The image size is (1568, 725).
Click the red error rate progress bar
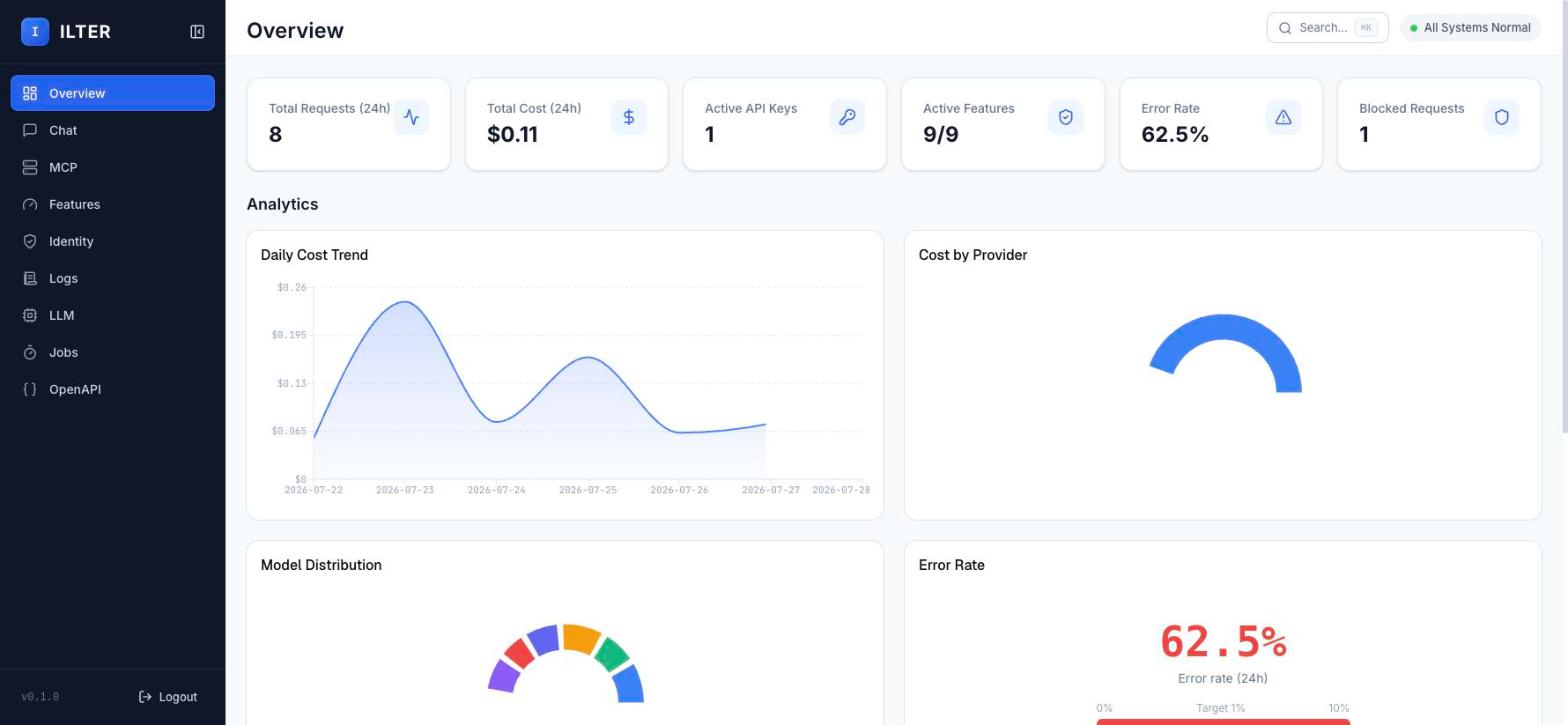pyautogui.click(x=1223, y=721)
